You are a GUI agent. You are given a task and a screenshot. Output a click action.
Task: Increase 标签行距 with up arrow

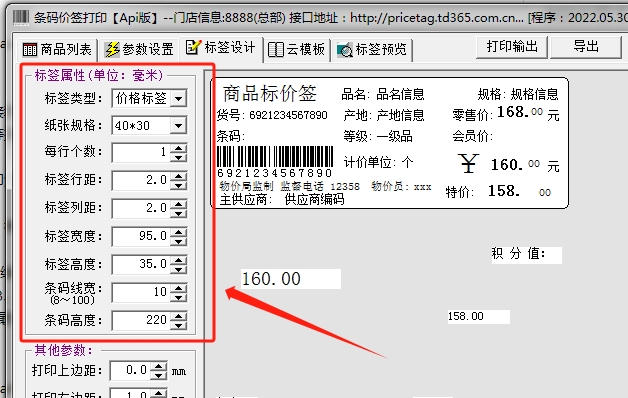click(x=179, y=176)
